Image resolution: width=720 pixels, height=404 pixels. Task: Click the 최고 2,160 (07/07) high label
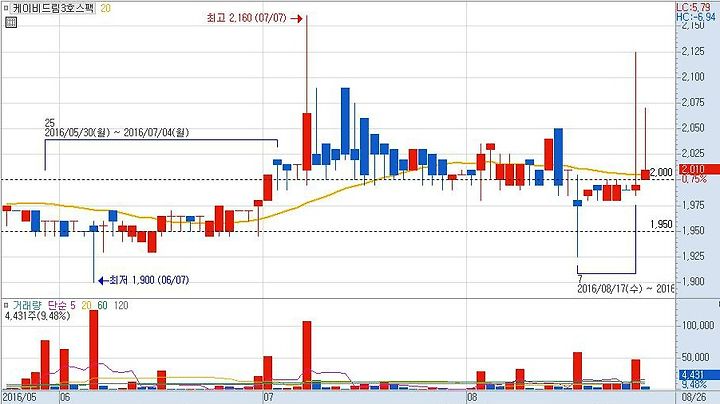pyautogui.click(x=247, y=18)
